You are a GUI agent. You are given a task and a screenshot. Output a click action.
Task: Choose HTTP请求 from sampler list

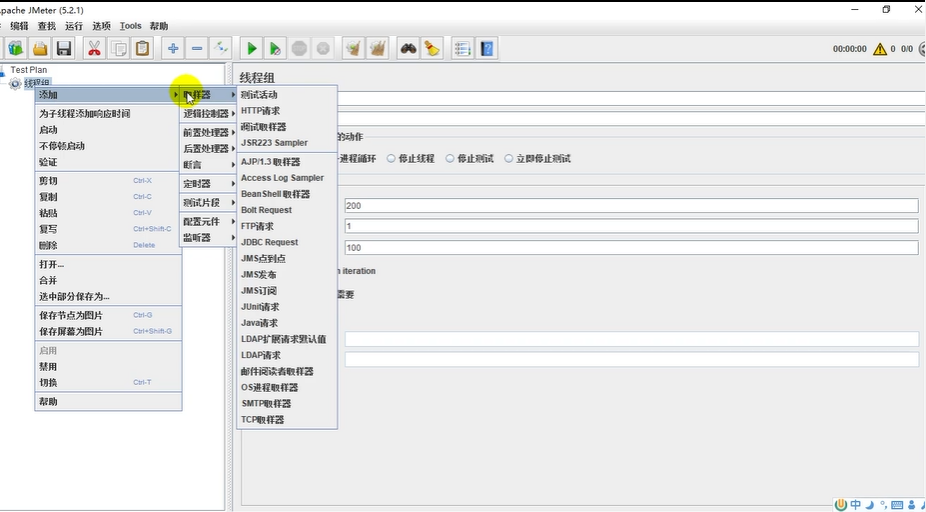point(287,110)
